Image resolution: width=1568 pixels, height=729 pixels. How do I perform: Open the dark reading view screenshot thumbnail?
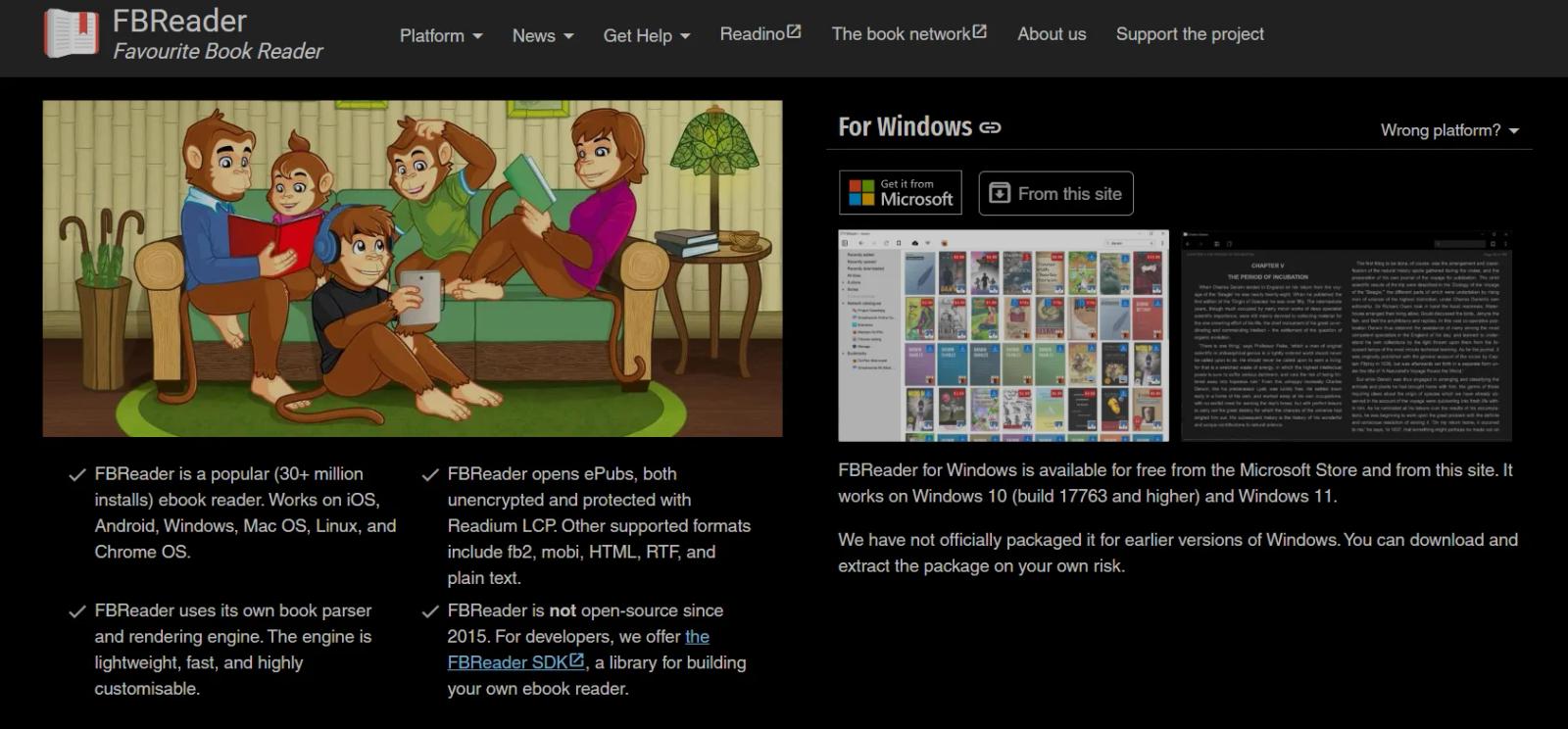click(1347, 336)
